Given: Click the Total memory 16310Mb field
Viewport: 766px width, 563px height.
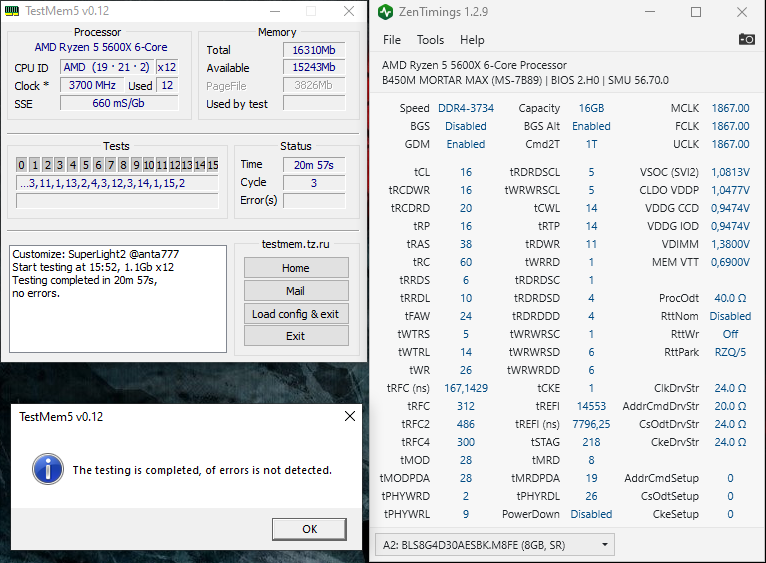Looking at the screenshot, I should 314,50.
